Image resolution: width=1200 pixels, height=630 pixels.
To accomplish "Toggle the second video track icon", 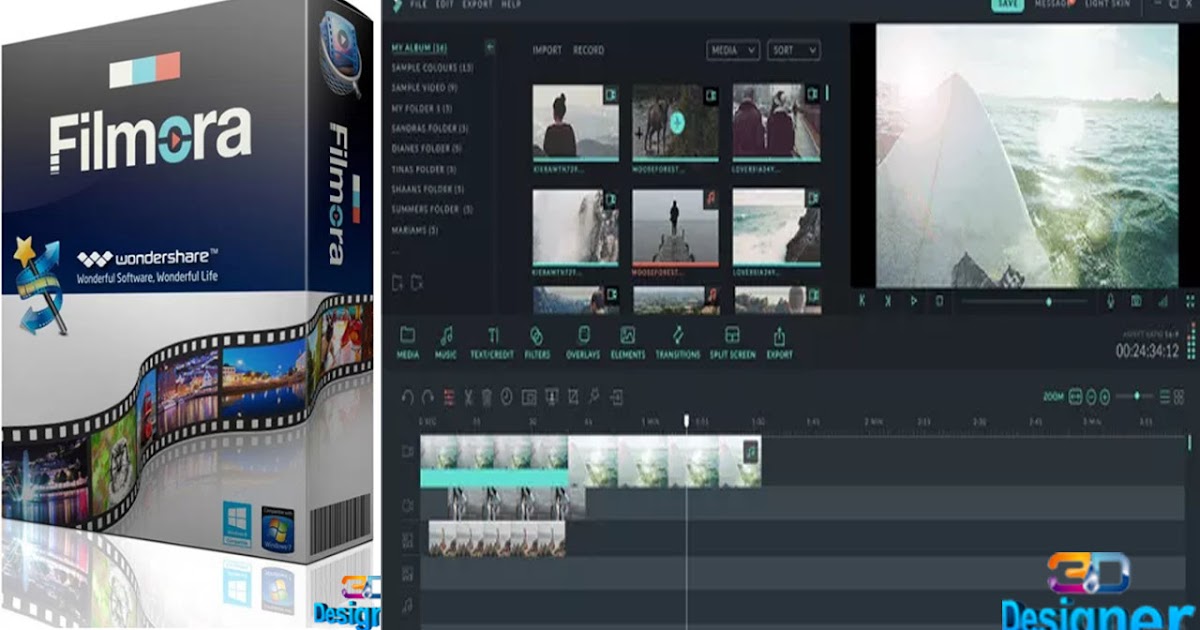I will pyautogui.click(x=408, y=506).
